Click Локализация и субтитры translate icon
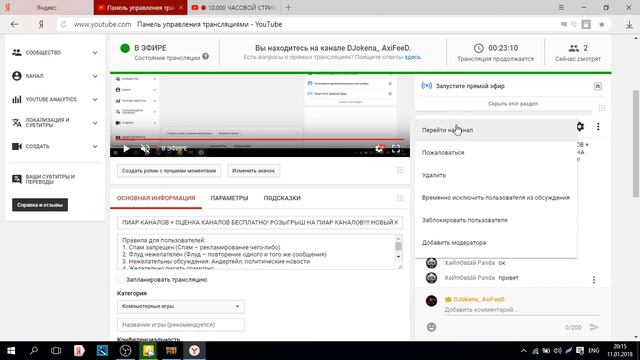 [x=17, y=122]
